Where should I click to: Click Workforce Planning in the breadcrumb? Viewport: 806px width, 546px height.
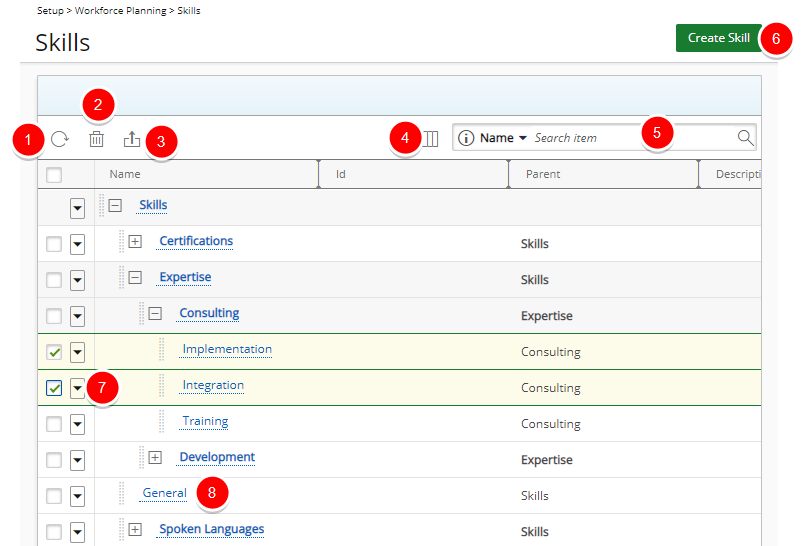tap(121, 10)
